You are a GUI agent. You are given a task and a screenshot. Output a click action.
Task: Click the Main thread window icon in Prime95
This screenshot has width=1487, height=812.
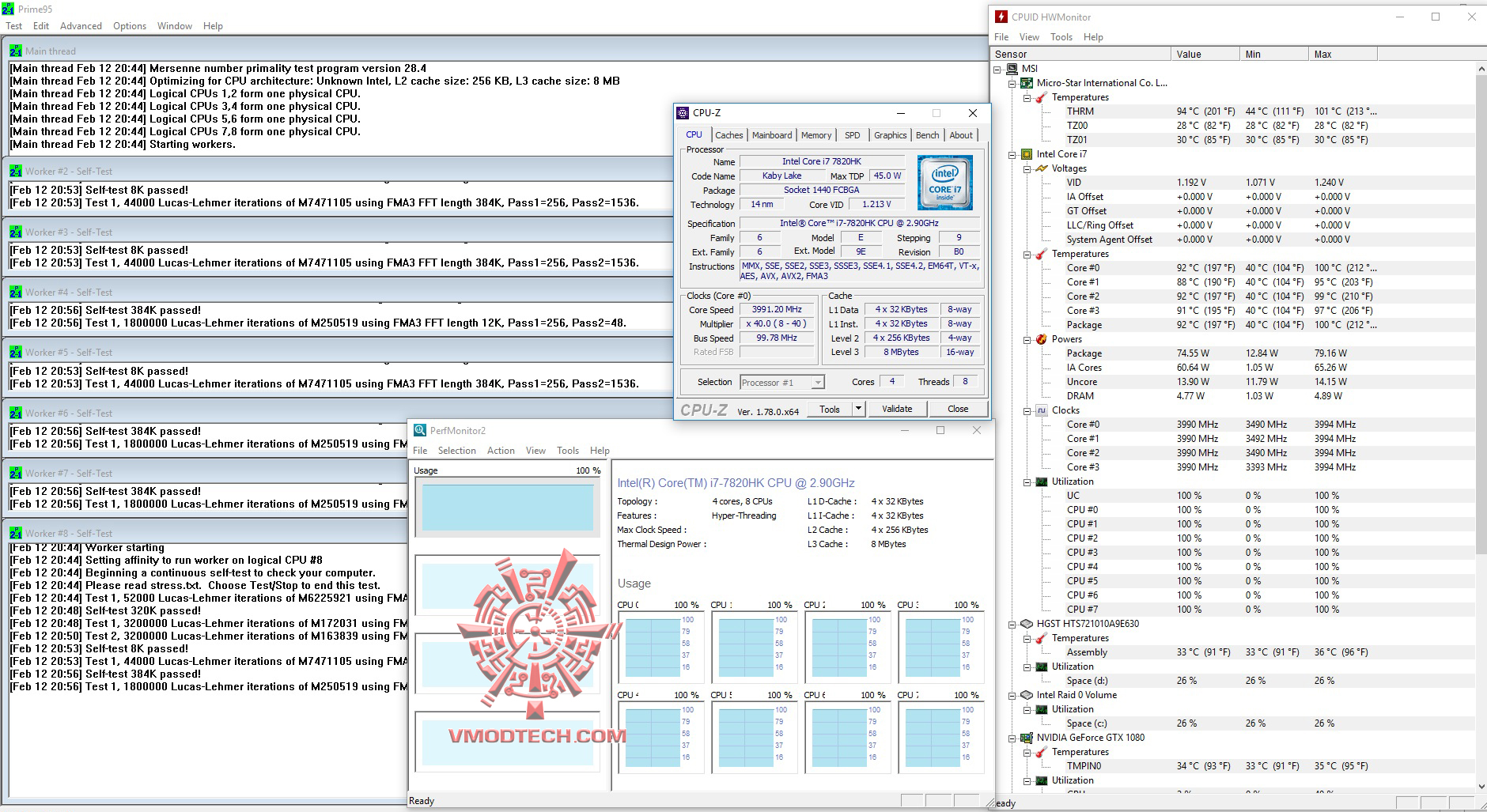[16, 51]
